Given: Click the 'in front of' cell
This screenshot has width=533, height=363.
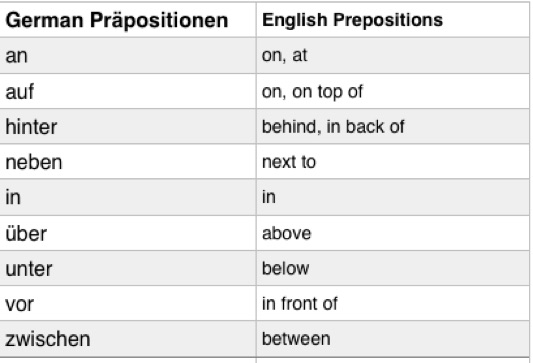Looking at the screenshot, I should tap(393, 303).
